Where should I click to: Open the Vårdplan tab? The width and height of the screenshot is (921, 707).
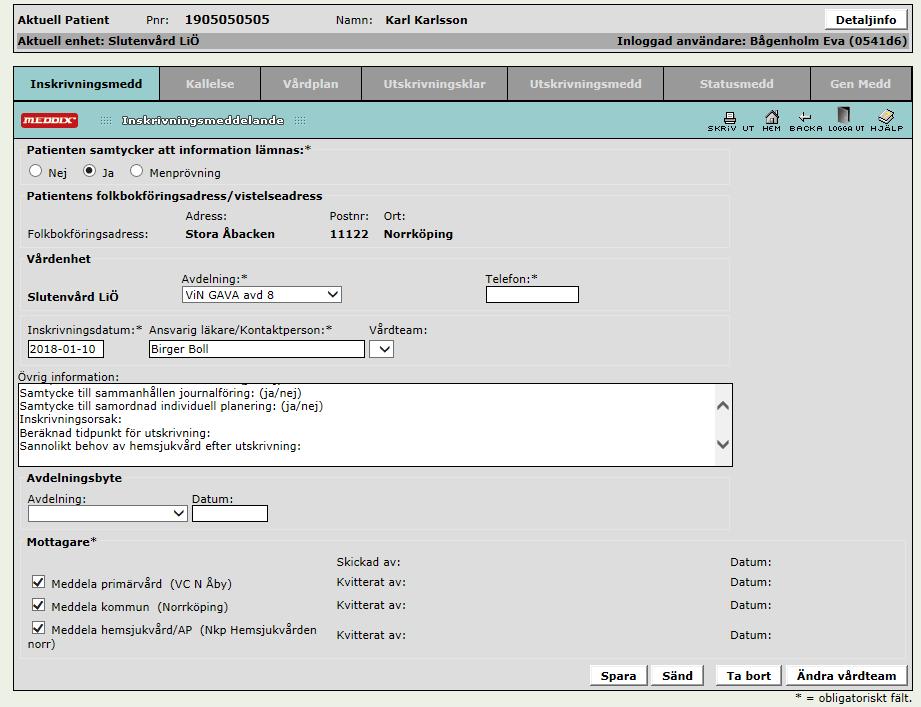click(x=311, y=84)
